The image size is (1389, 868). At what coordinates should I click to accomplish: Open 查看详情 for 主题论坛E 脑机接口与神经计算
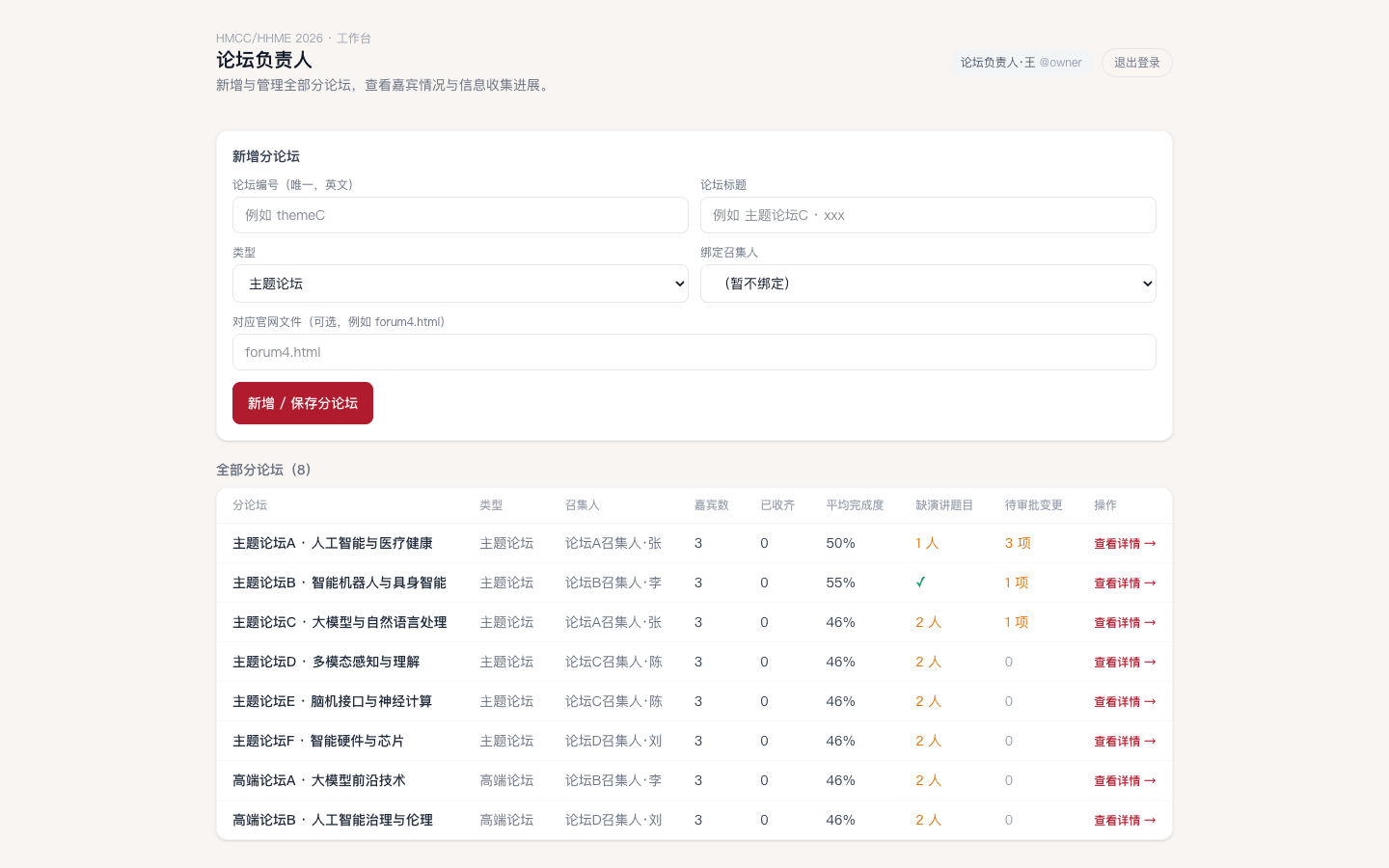[1125, 702]
